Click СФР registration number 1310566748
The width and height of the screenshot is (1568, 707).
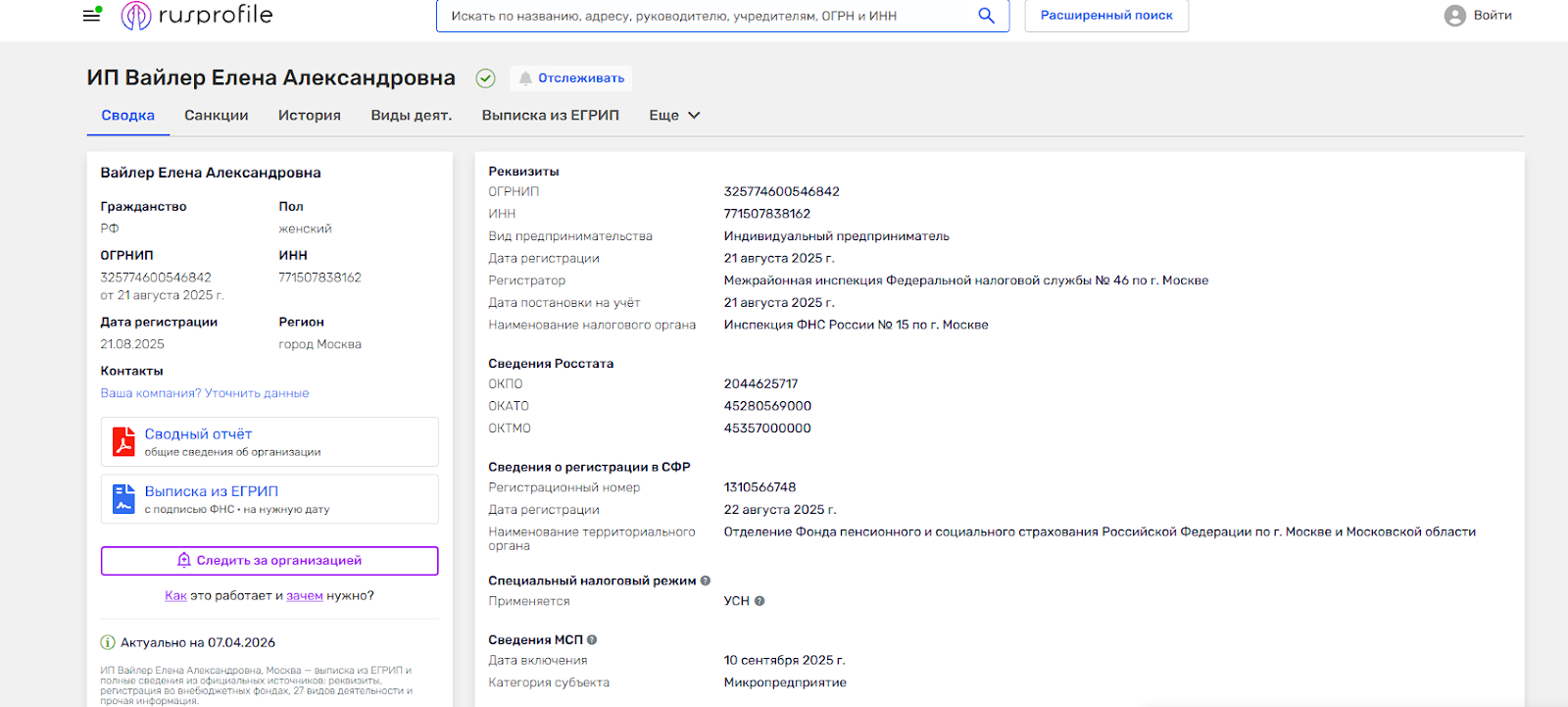coord(760,487)
